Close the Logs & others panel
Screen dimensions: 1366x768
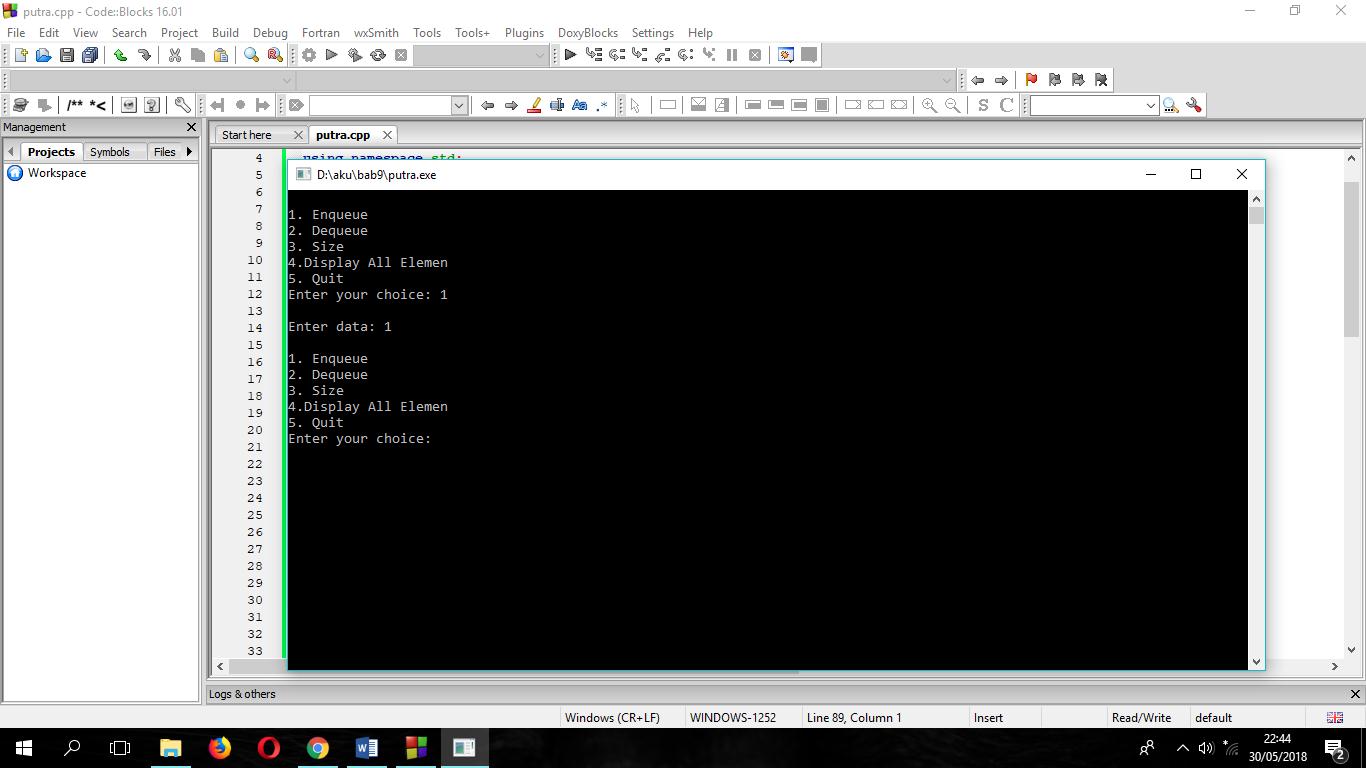(1356, 694)
